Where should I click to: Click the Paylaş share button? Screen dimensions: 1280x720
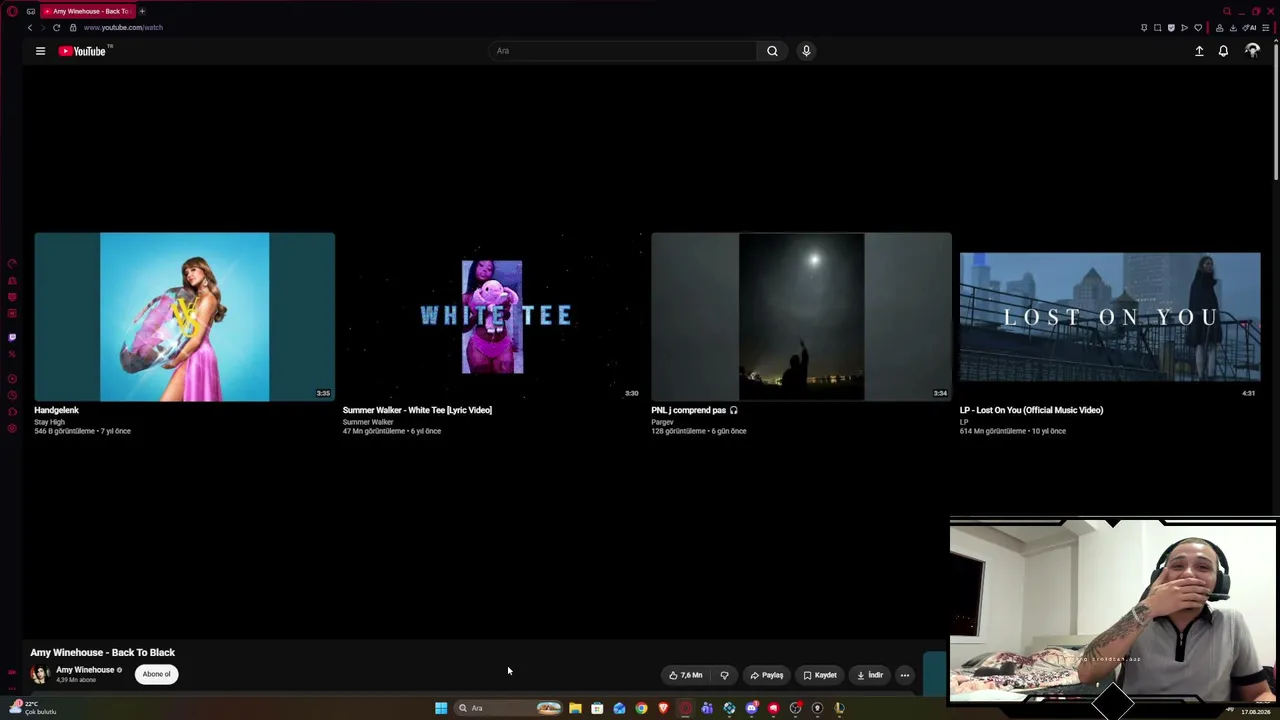coord(766,675)
